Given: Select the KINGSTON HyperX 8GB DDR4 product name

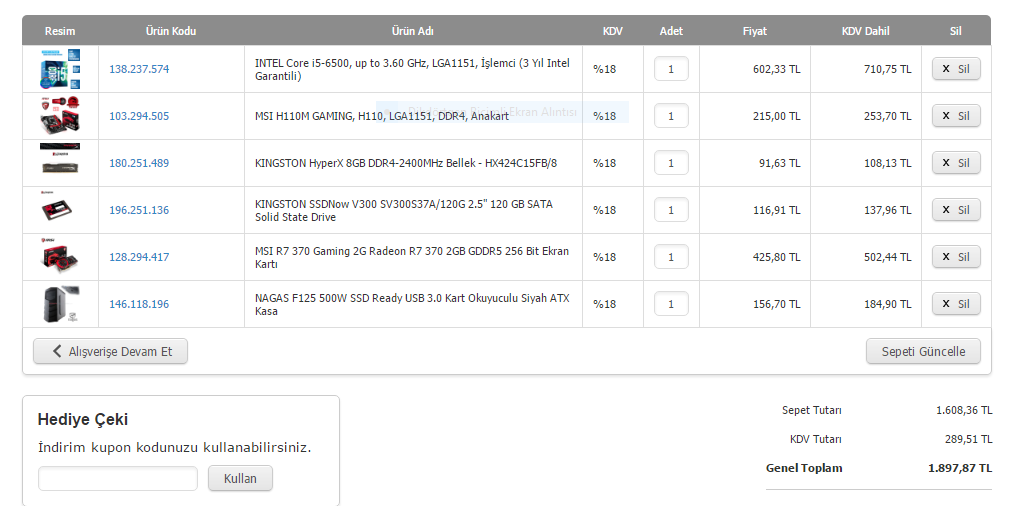Looking at the screenshot, I should (406, 163).
